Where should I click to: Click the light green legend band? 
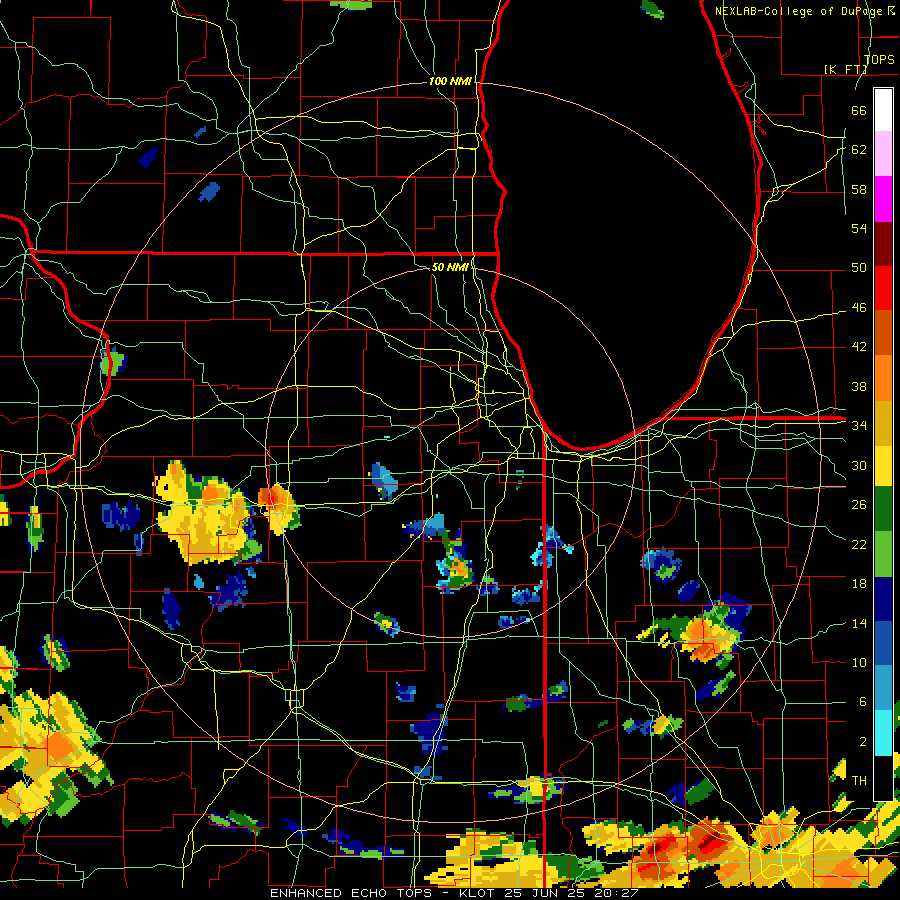click(883, 553)
